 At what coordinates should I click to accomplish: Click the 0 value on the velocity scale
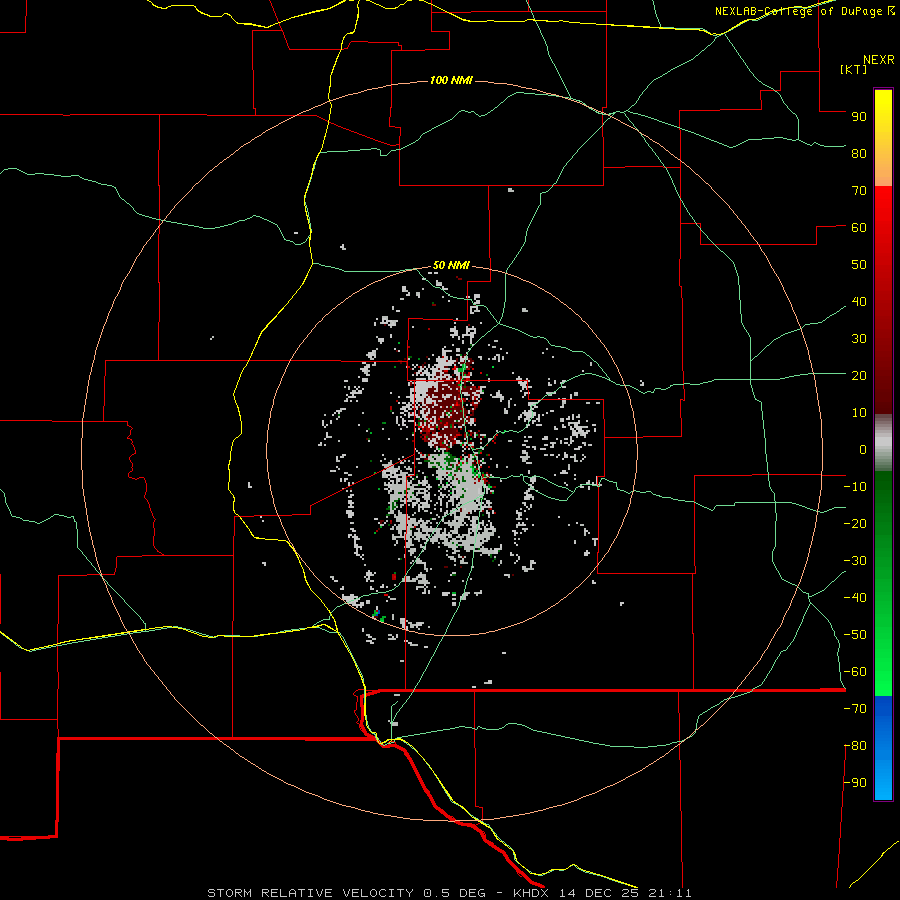click(863, 449)
